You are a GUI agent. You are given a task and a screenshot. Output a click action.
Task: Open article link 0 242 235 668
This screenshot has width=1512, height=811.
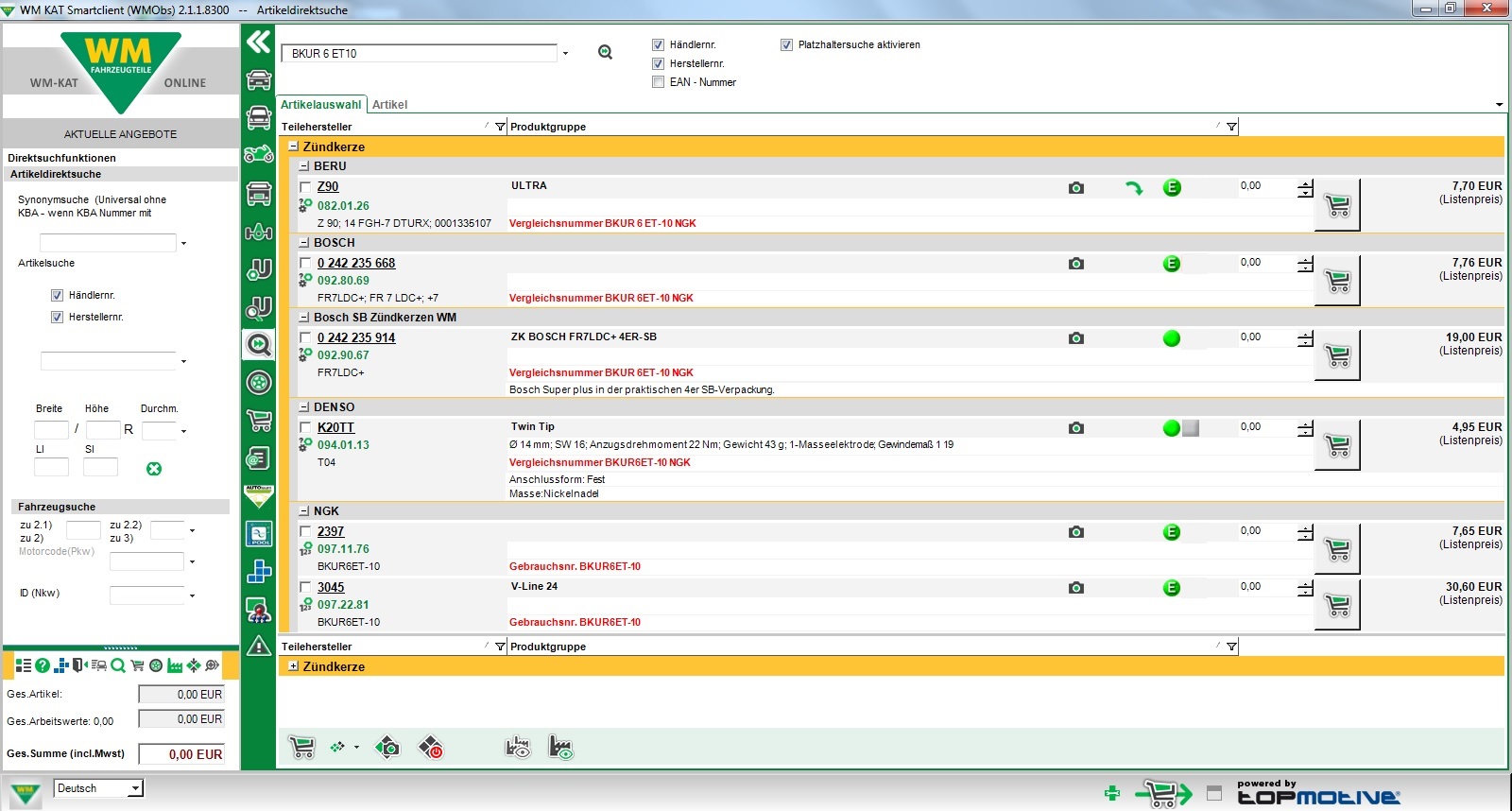(x=356, y=264)
